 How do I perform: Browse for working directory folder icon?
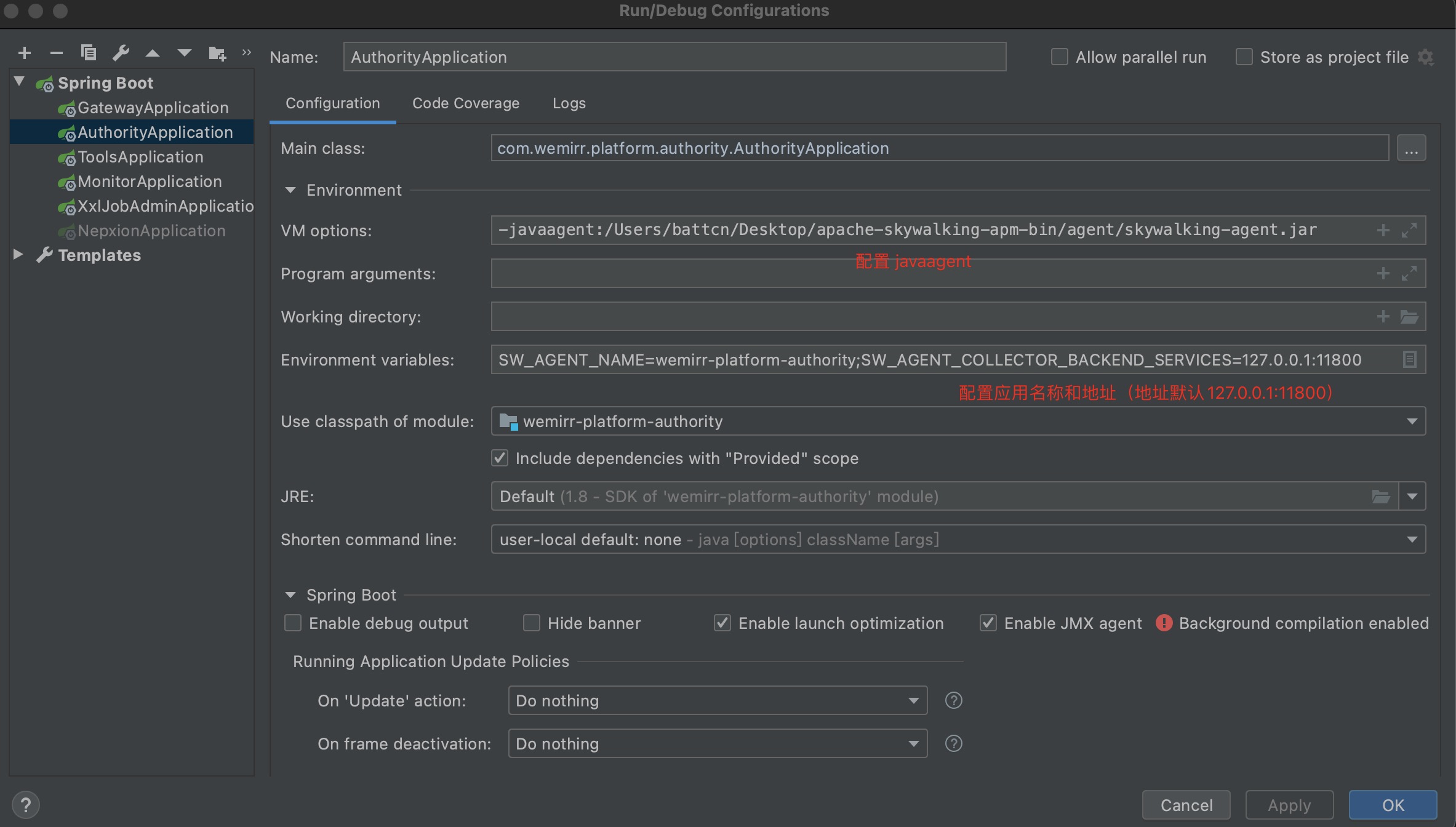point(1409,316)
